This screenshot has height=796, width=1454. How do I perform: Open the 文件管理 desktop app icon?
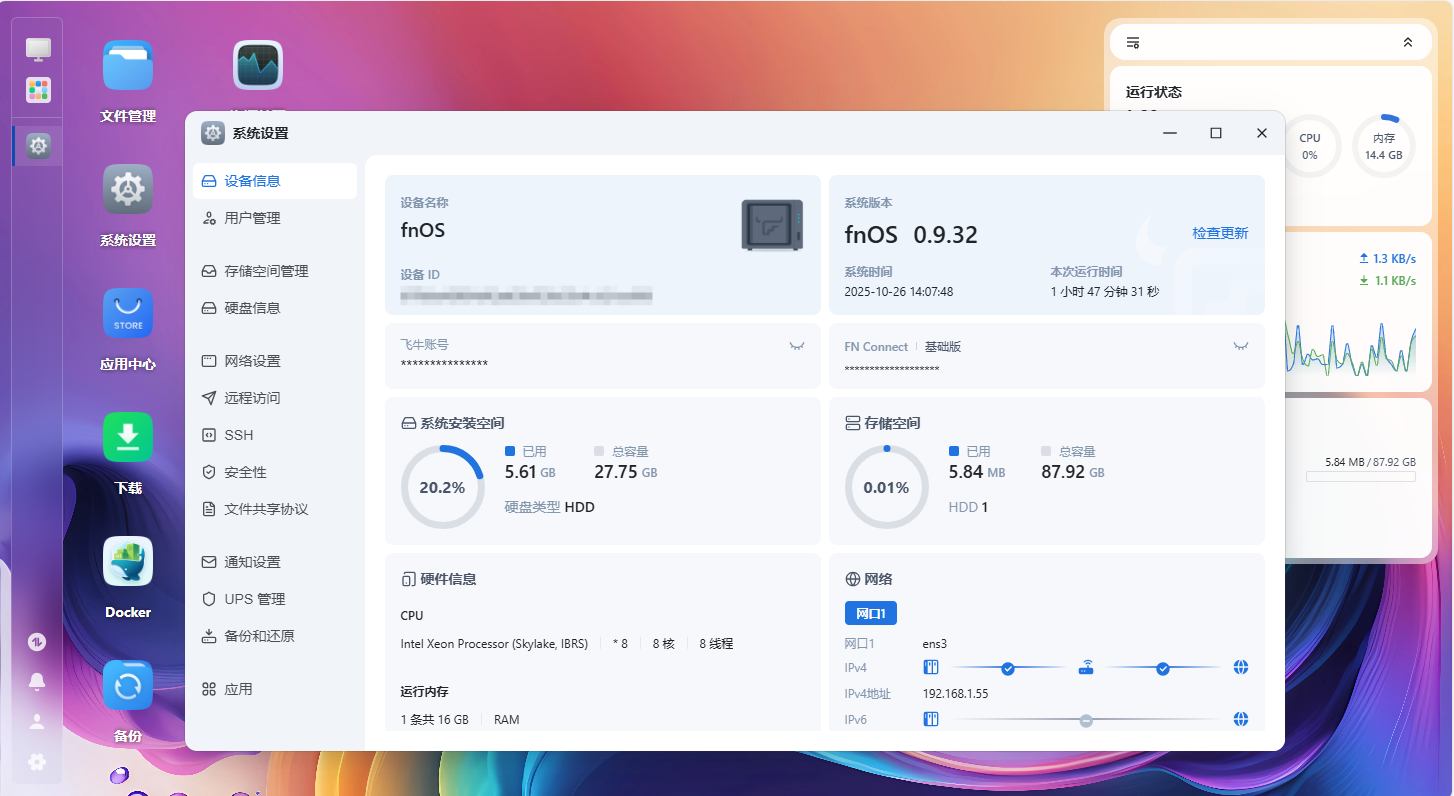pos(128,66)
